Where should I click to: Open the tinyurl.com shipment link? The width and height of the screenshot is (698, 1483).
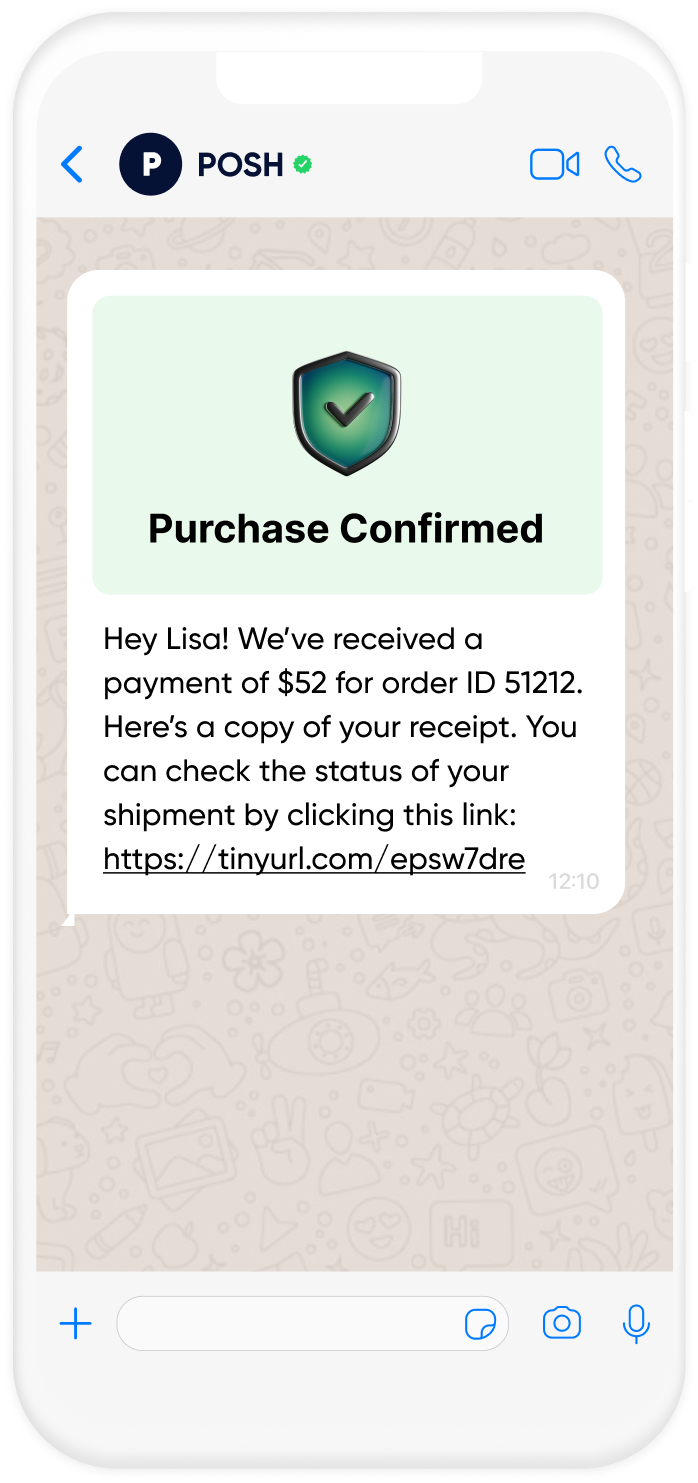tap(314, 859)
